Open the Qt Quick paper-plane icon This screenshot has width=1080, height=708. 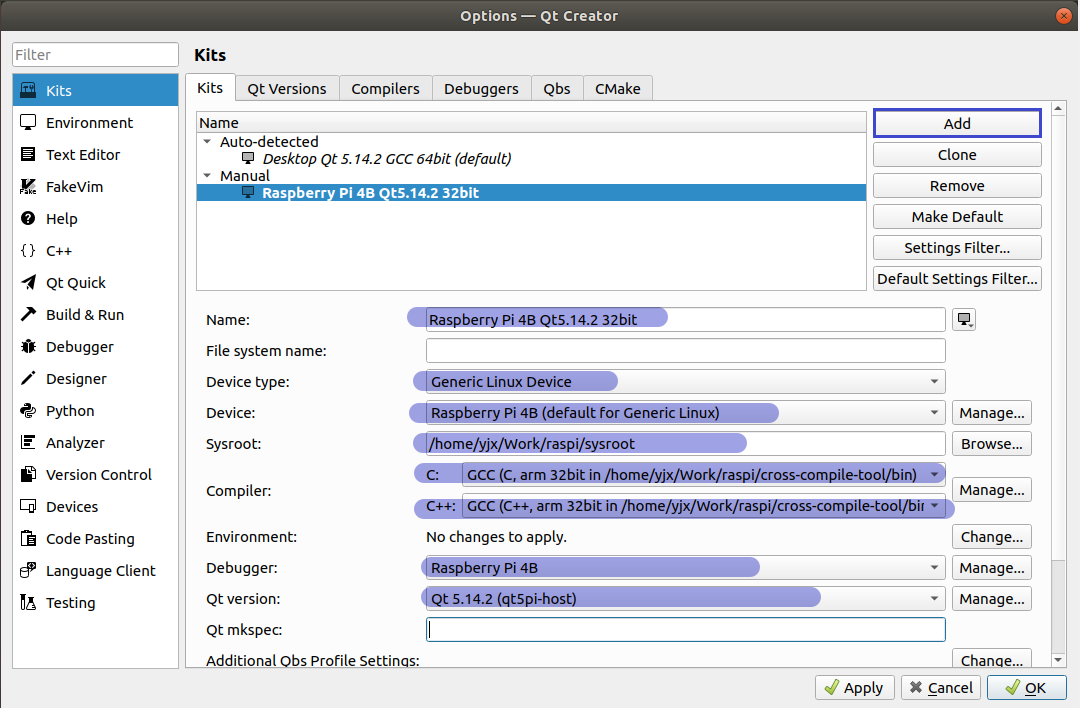pos(28,282)
